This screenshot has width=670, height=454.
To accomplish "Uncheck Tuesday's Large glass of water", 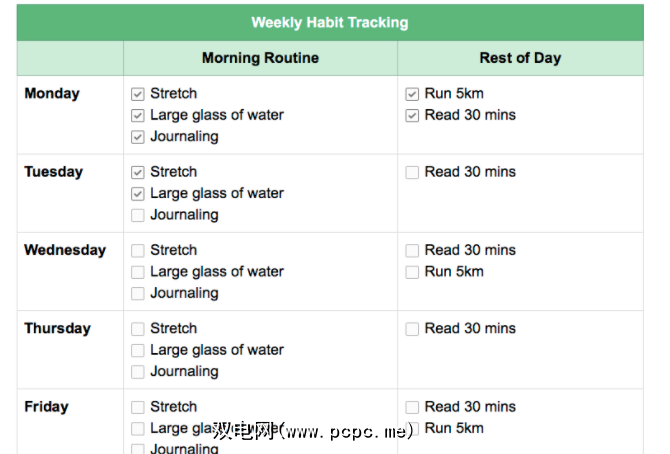I will coord(138,194).
